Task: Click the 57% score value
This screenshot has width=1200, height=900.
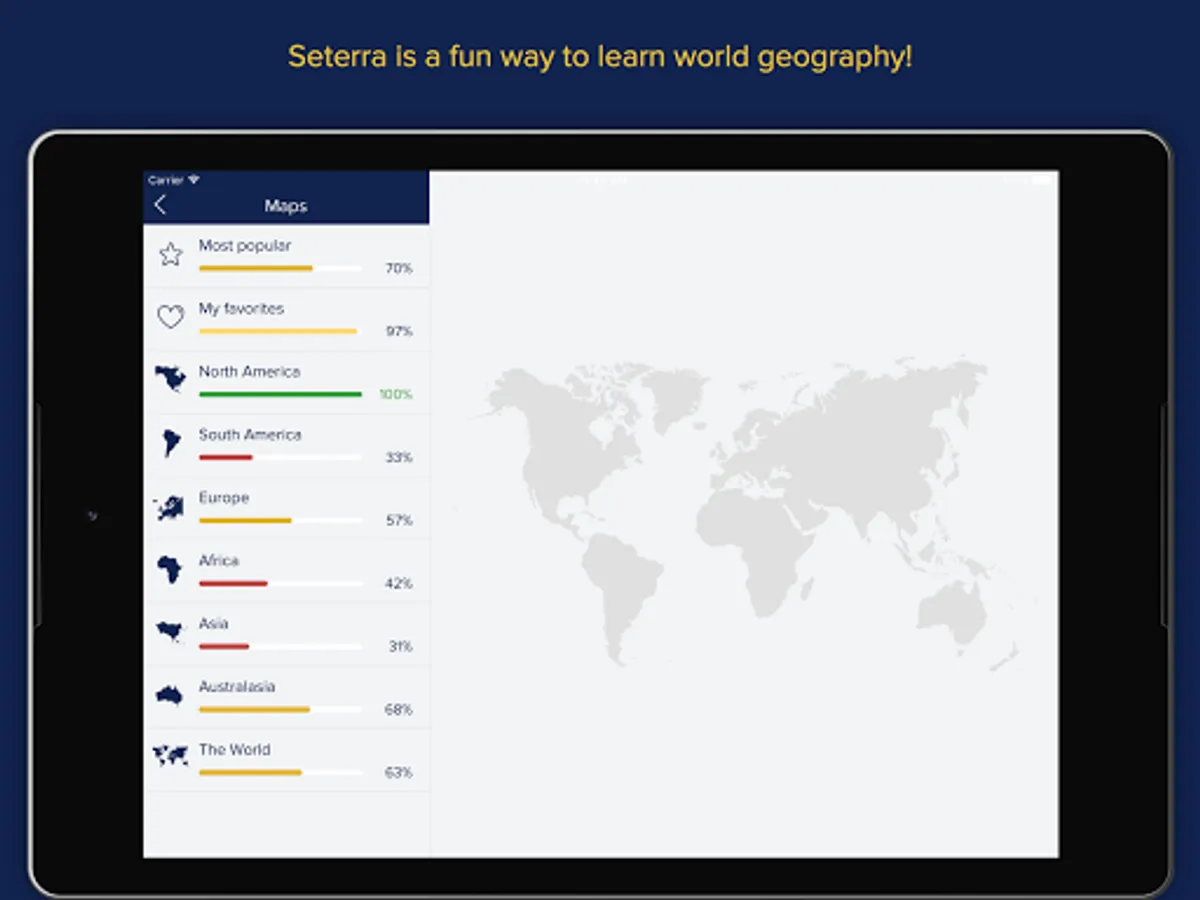Action: click(x=399, y=520)
